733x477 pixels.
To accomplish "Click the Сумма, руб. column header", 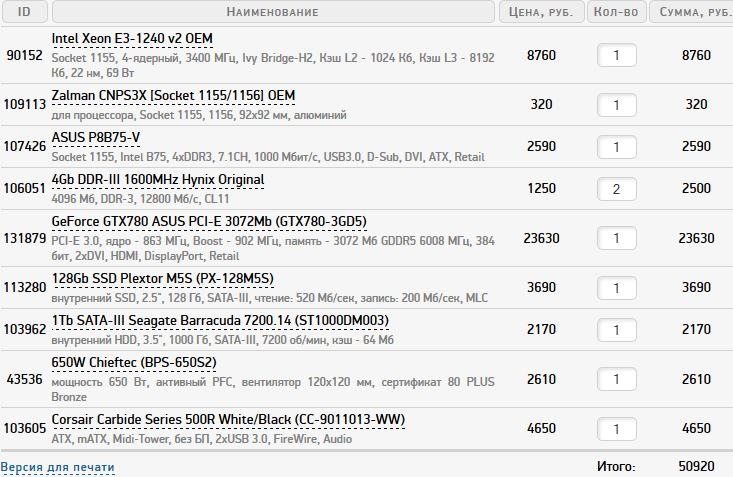I will (x=692, y=12).
